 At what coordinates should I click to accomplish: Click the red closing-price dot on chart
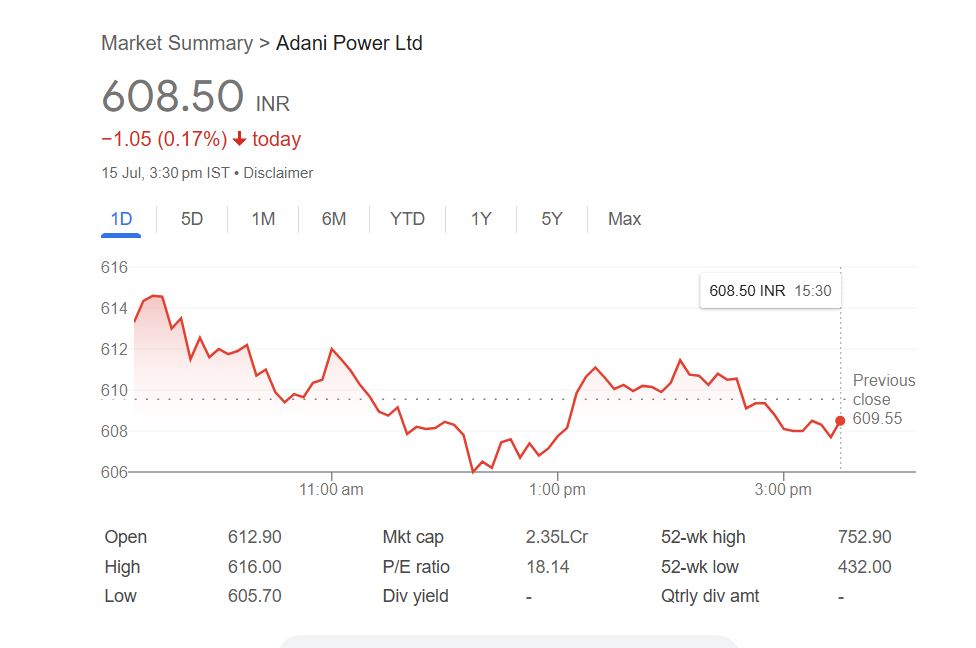click(x=840, y=421)
